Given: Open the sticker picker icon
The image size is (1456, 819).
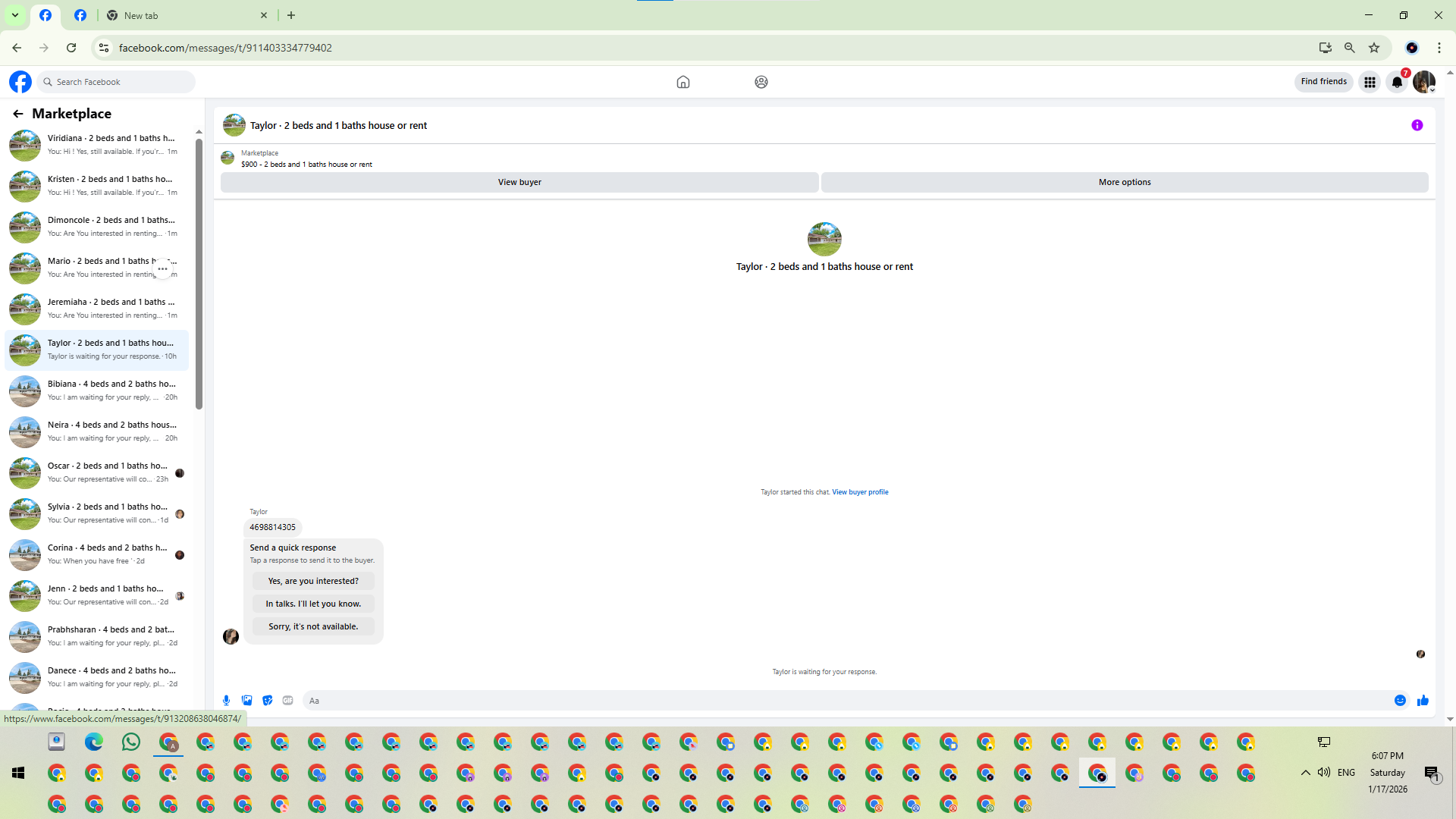Looking at the screenshot, I should (267, 701).
